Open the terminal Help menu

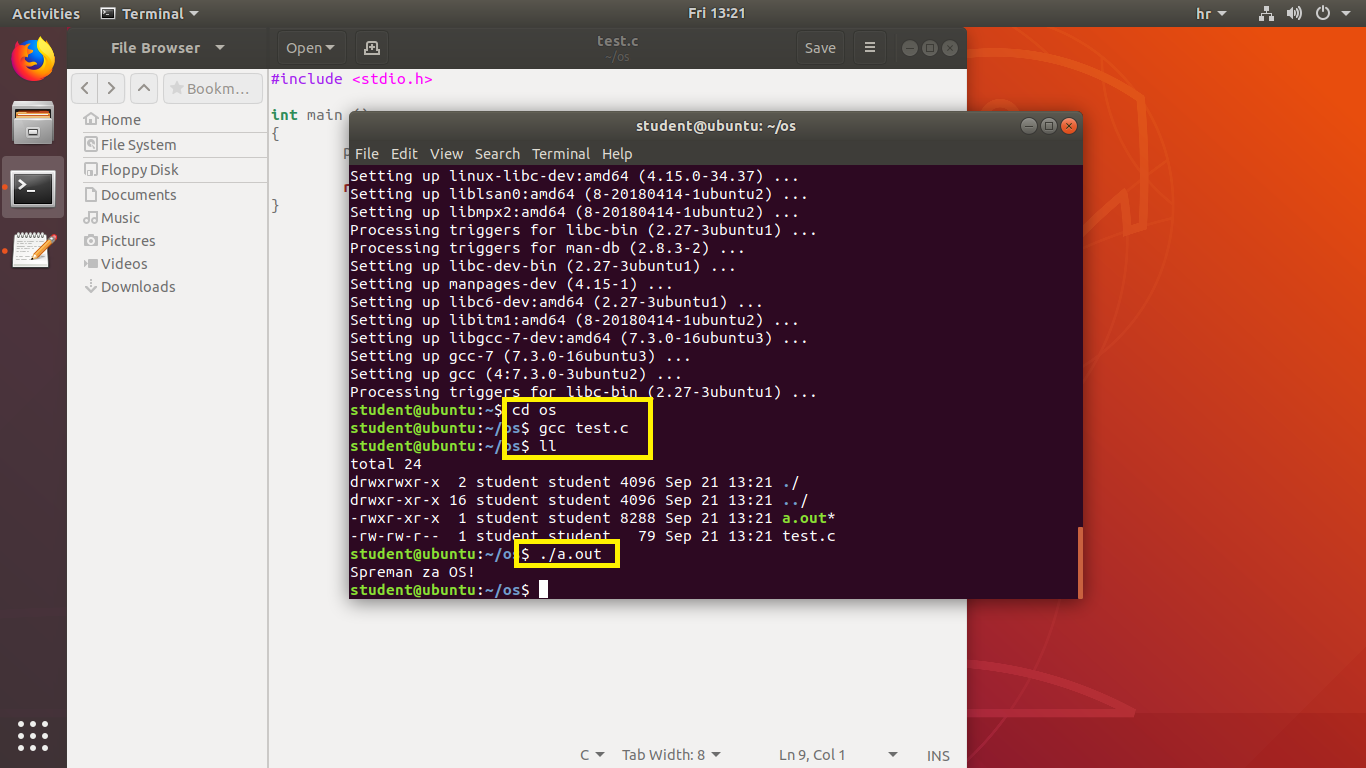click(617, 154)
